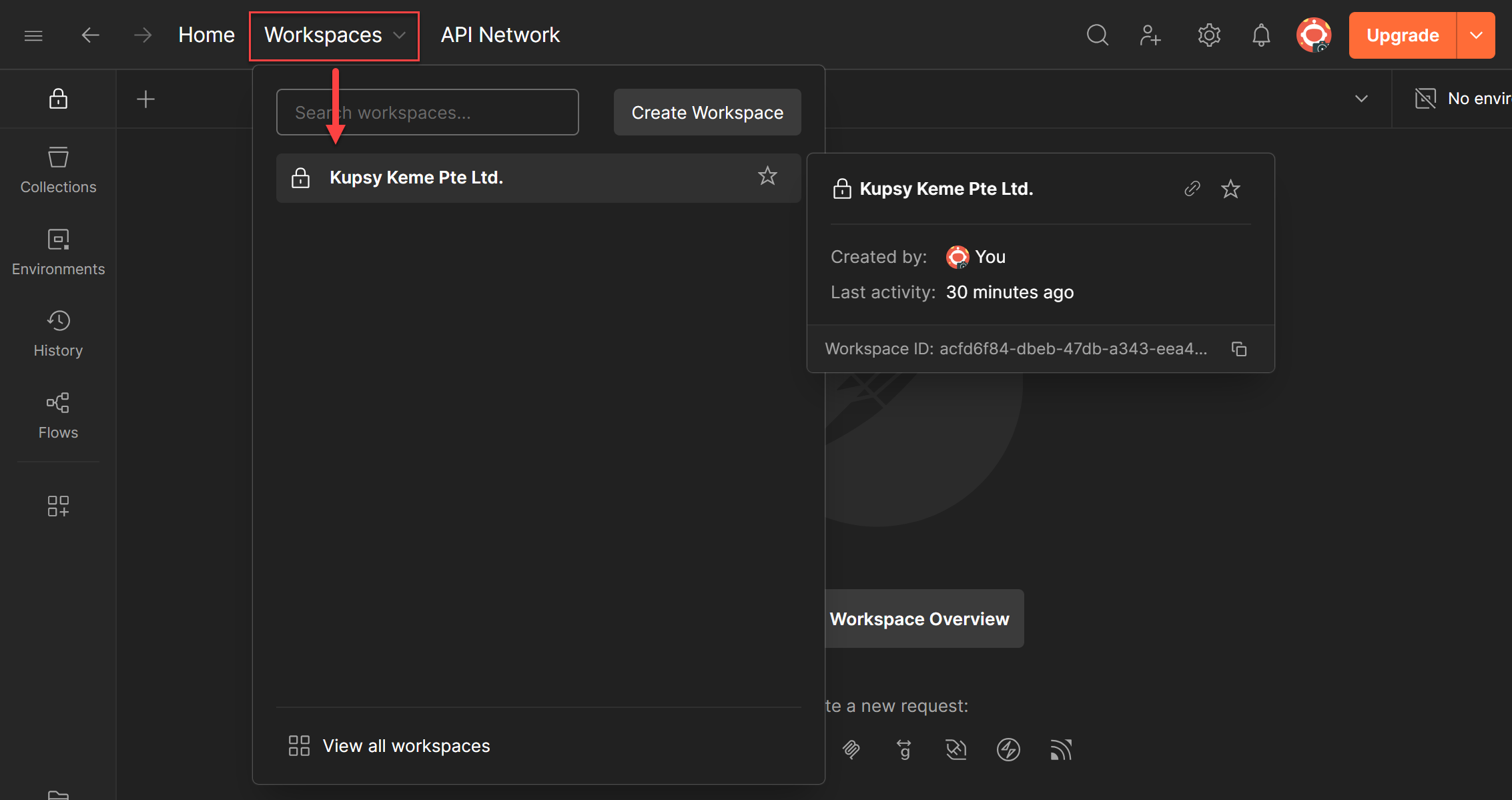Viewport: 1512px width, 800px height.
Task: Open API Network menu item
Action: pyautogui.click(x=500, y=35)
